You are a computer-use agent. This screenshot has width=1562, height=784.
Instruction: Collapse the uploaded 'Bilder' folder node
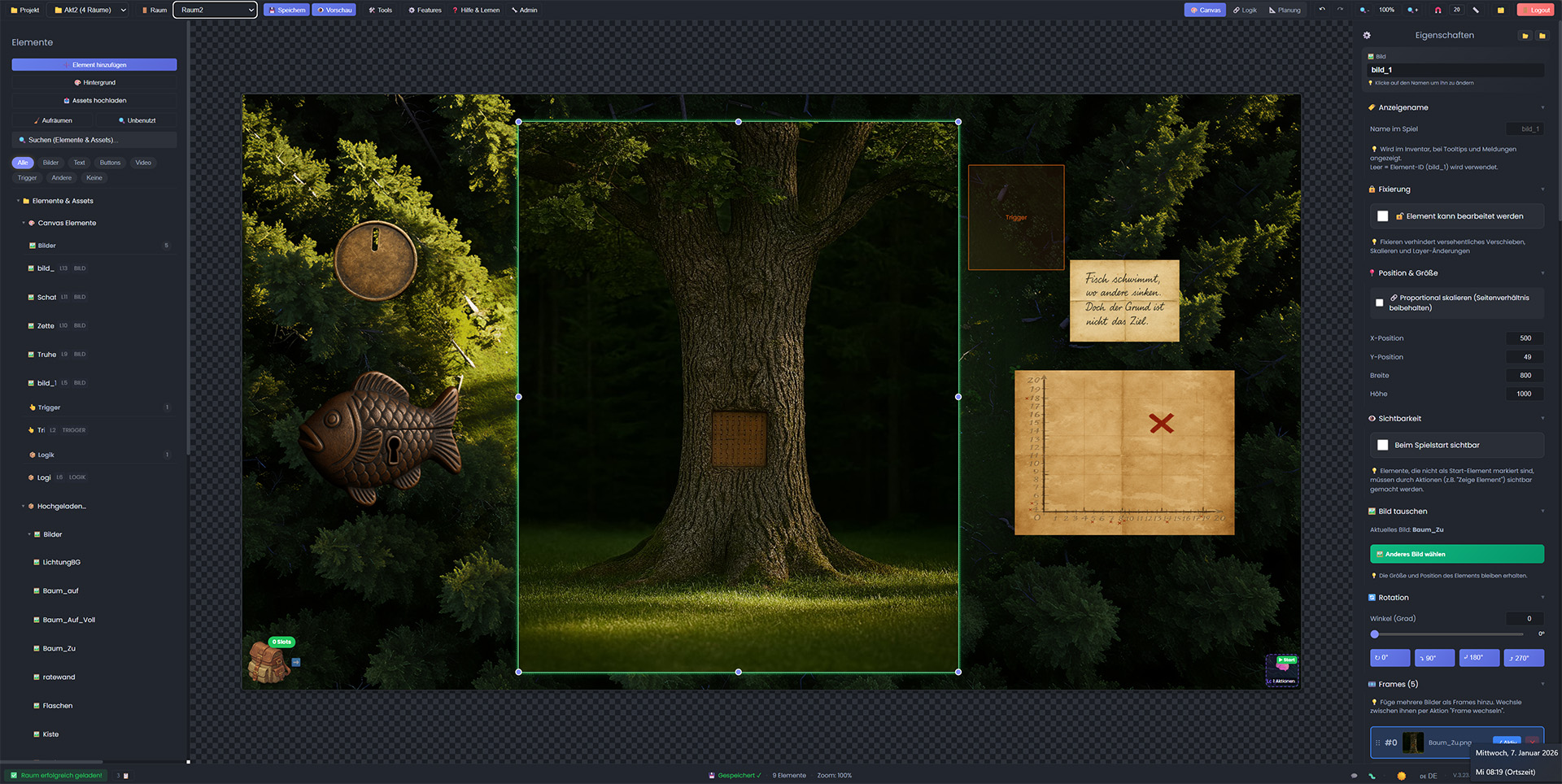pos(29,534)
